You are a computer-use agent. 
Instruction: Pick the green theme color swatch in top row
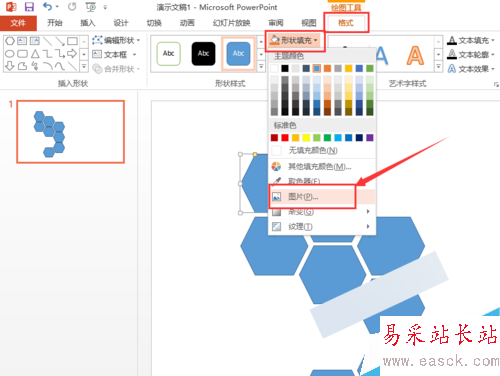pos(370,68)
